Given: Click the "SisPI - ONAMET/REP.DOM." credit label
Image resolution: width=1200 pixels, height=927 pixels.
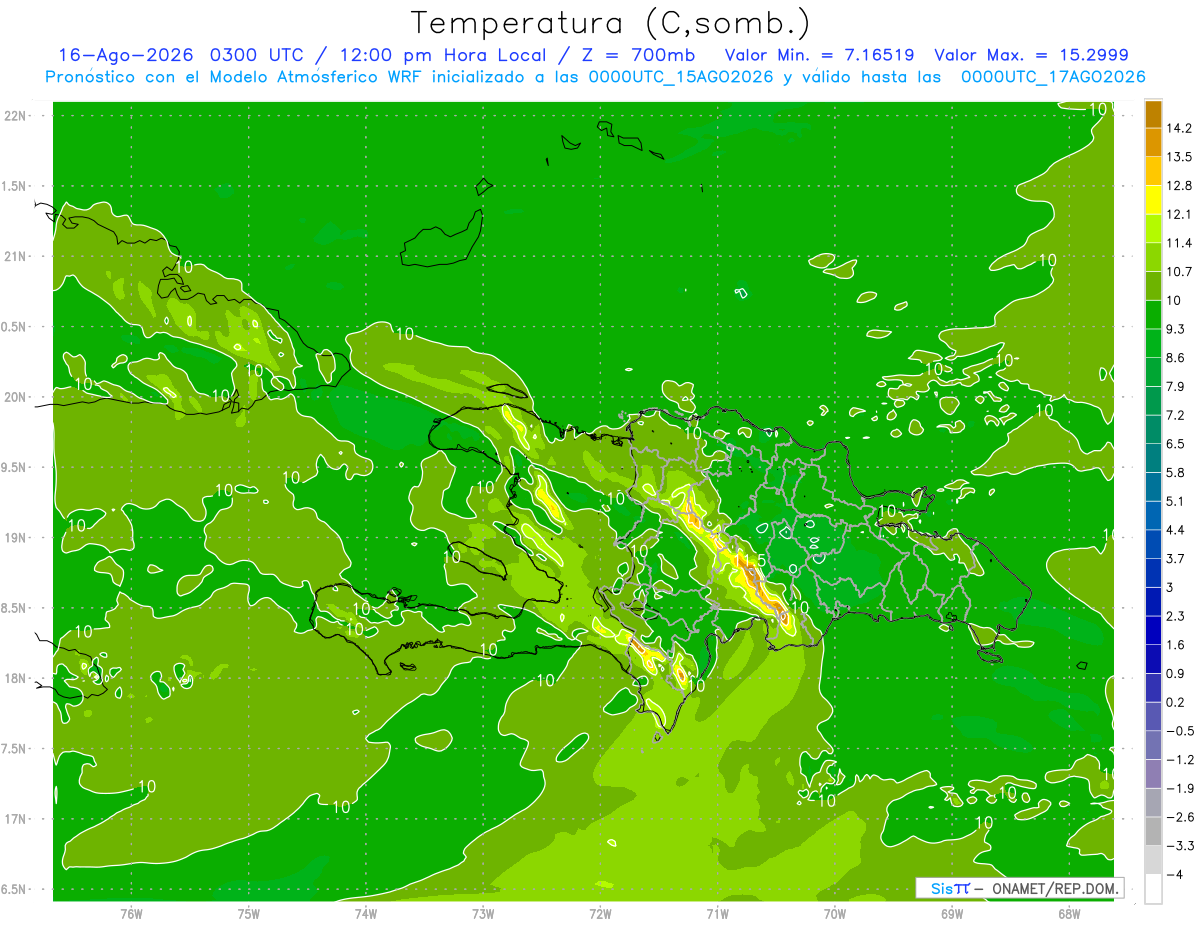Looking at the screenshot, I should click(x=1020, y=888).
